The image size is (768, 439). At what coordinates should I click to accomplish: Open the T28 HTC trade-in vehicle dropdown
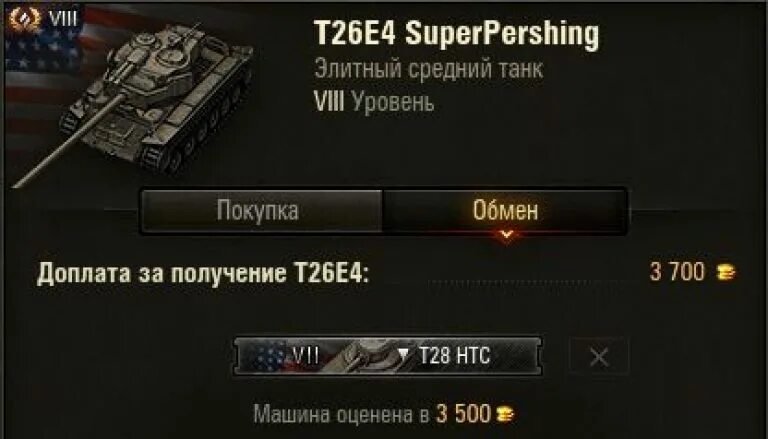click(388, 356)
